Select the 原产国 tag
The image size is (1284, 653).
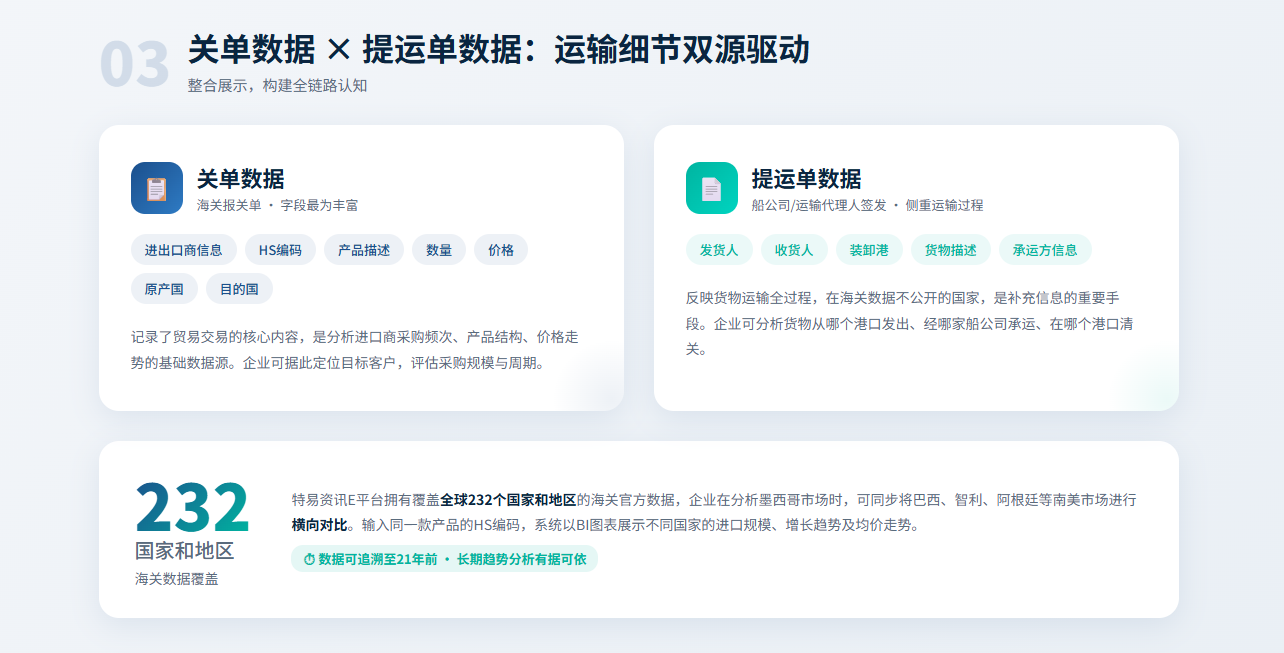pyautogui.click(x=164, y=289)
